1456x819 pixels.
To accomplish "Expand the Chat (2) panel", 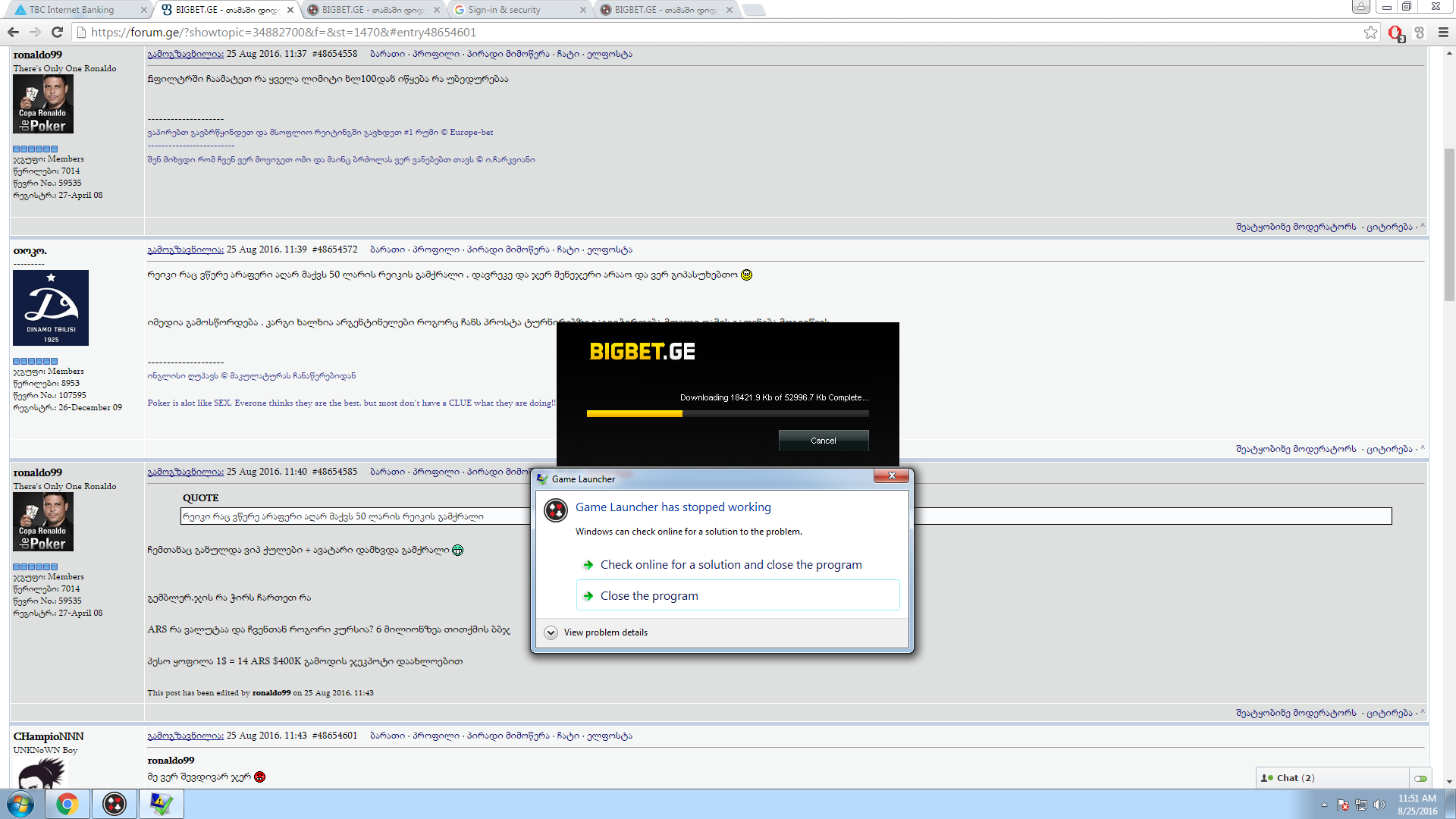I will tap(1295, 778).
